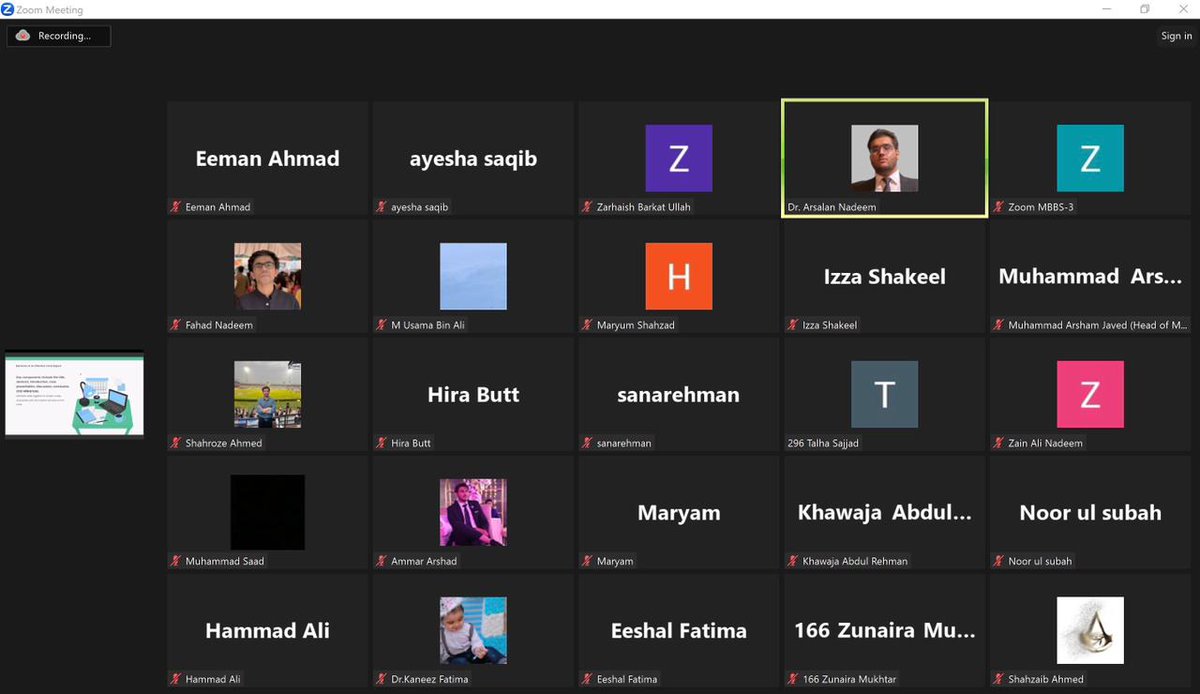Click muted mic icon beside ayesha saqib label
1200x694 pixels.
click(x=382, y=207)
